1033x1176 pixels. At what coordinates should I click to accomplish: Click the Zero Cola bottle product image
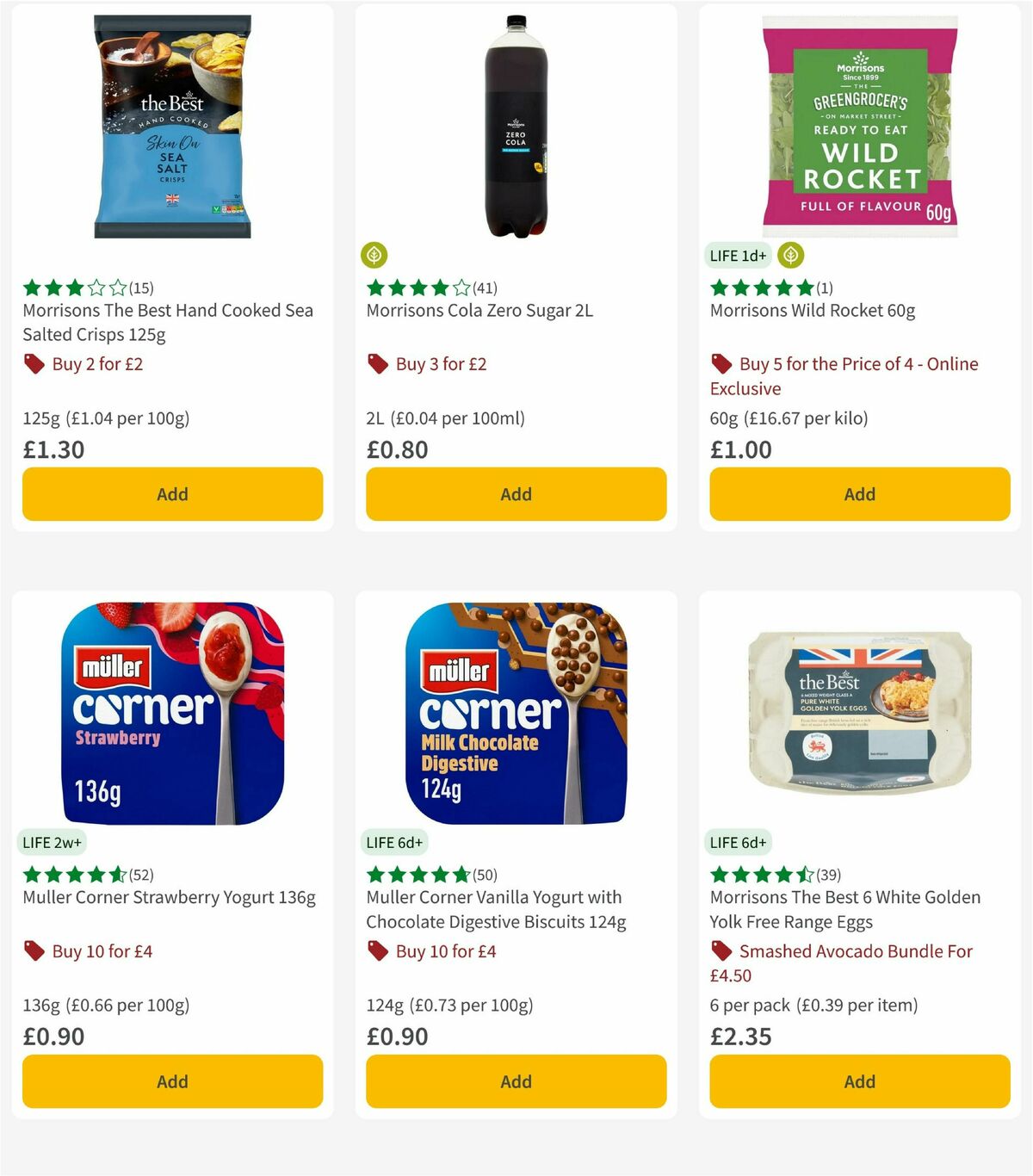[x=515, y=121]
